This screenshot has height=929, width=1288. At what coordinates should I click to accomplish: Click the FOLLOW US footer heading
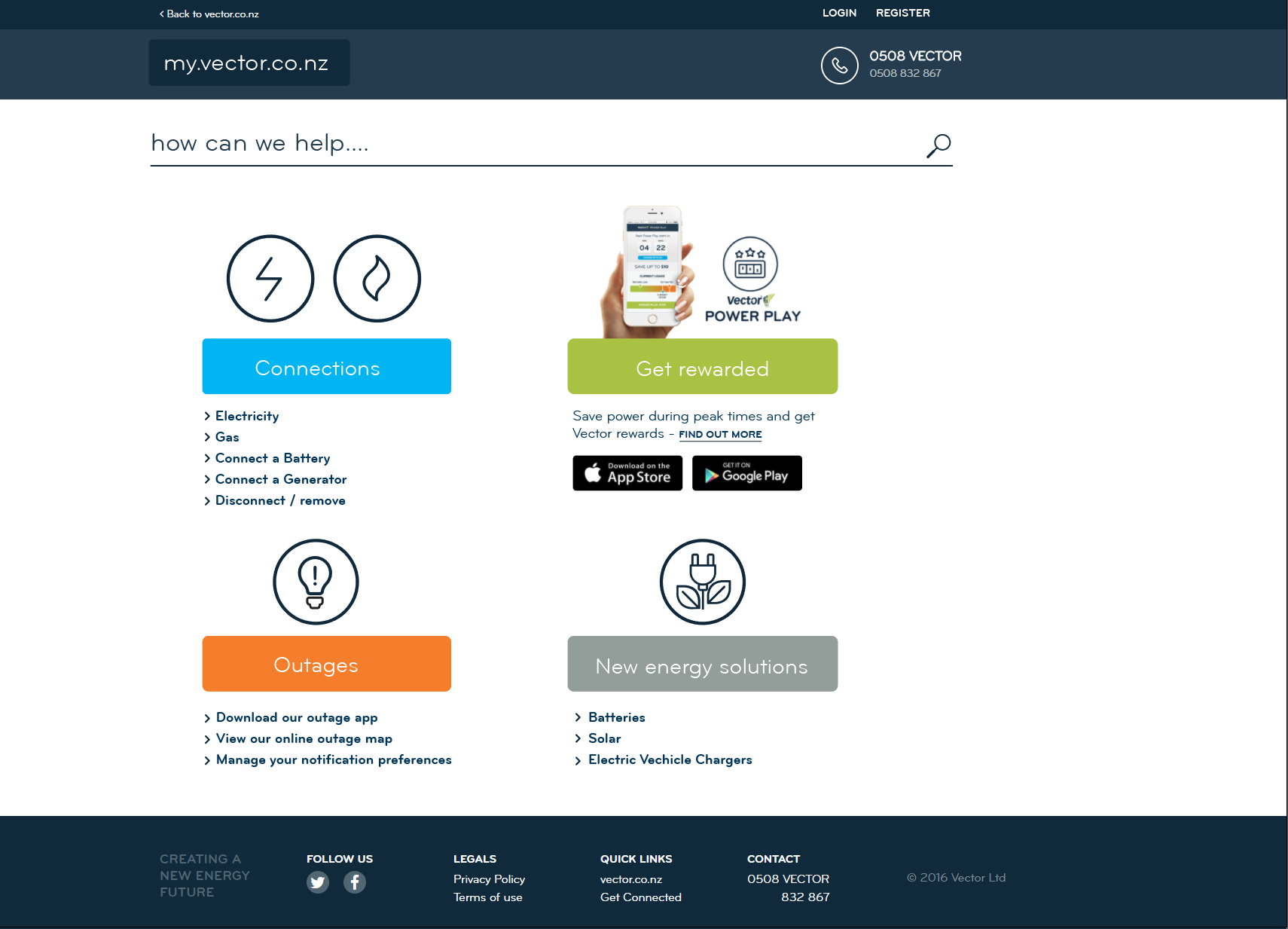coord(340,859)
